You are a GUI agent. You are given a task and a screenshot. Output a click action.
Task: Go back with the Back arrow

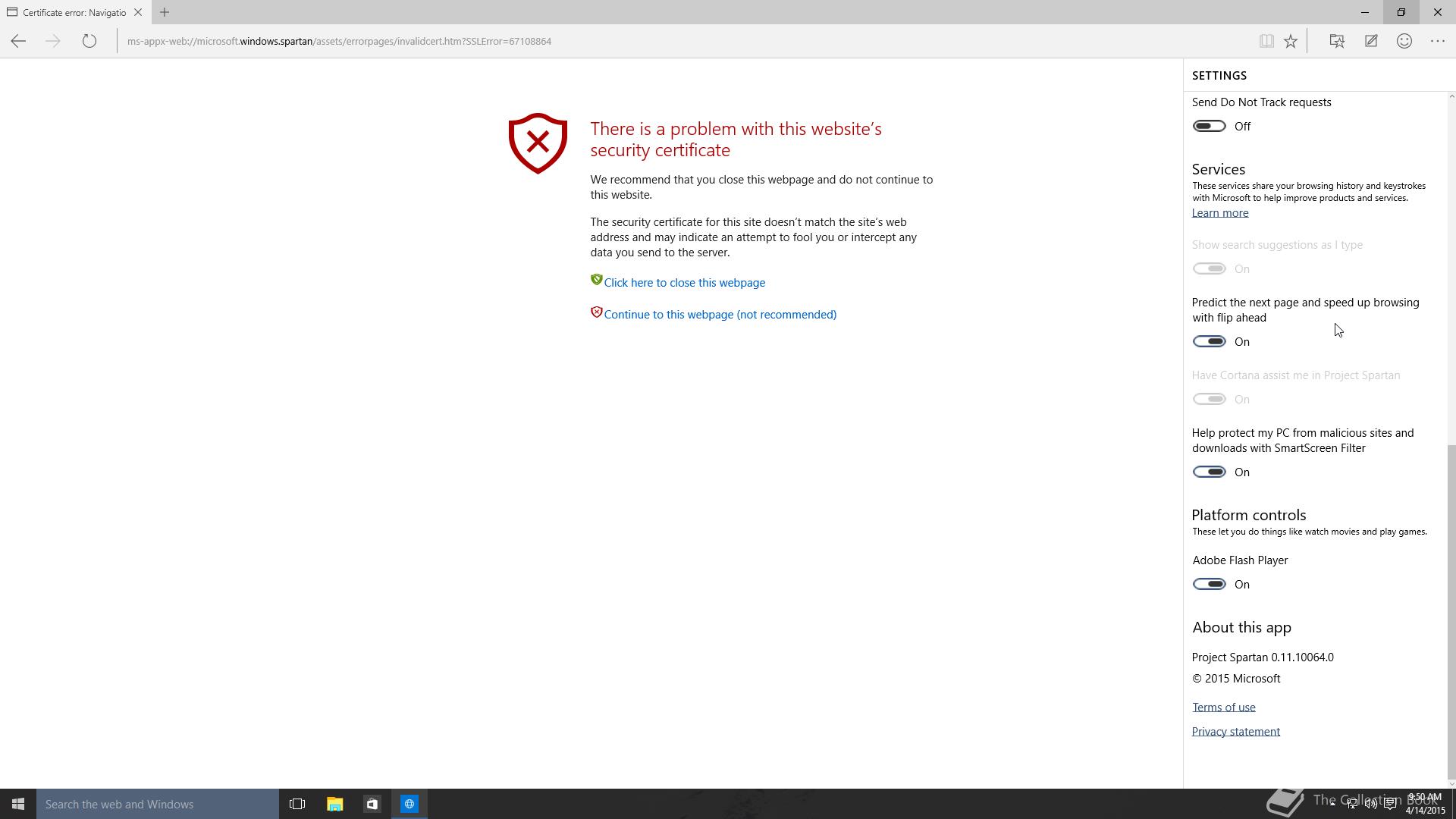18,41
